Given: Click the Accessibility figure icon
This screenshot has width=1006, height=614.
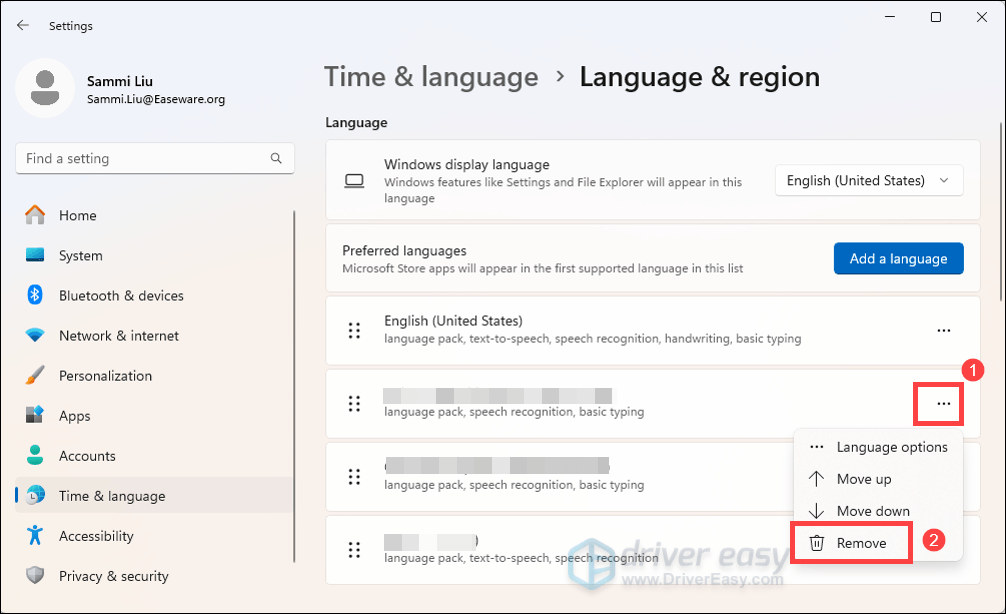Looking at the screenshot, I should point(36,535).
